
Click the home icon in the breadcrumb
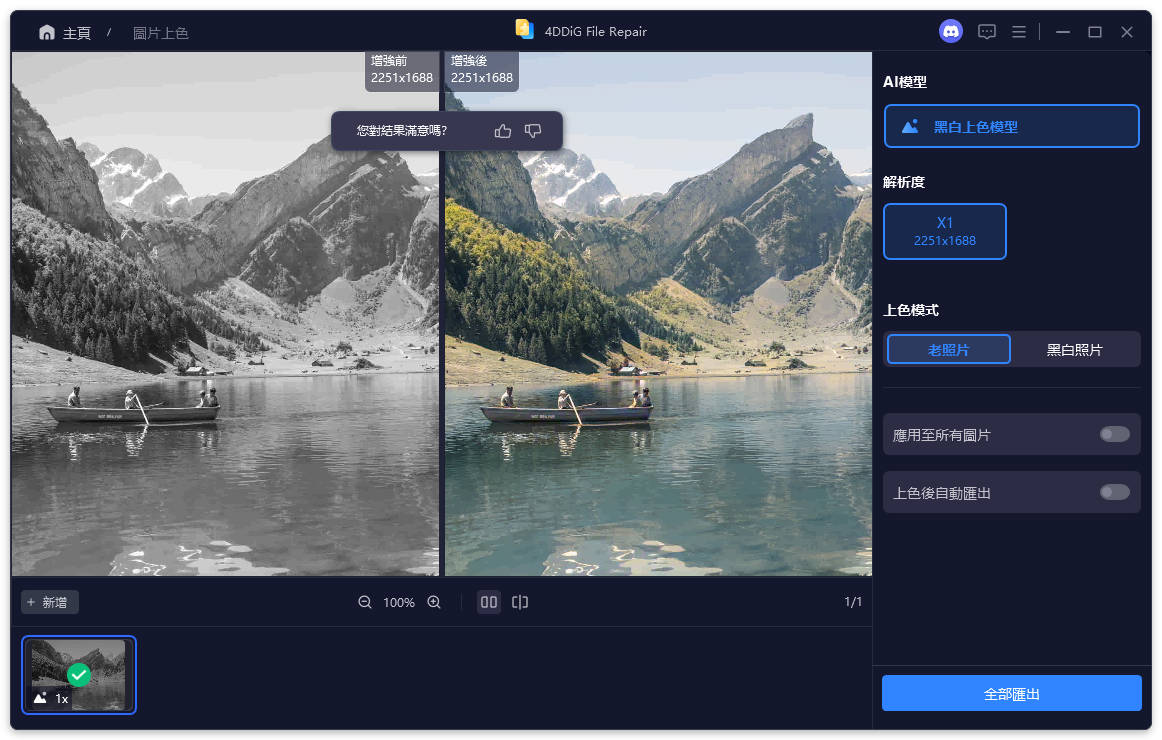(47, 31)
